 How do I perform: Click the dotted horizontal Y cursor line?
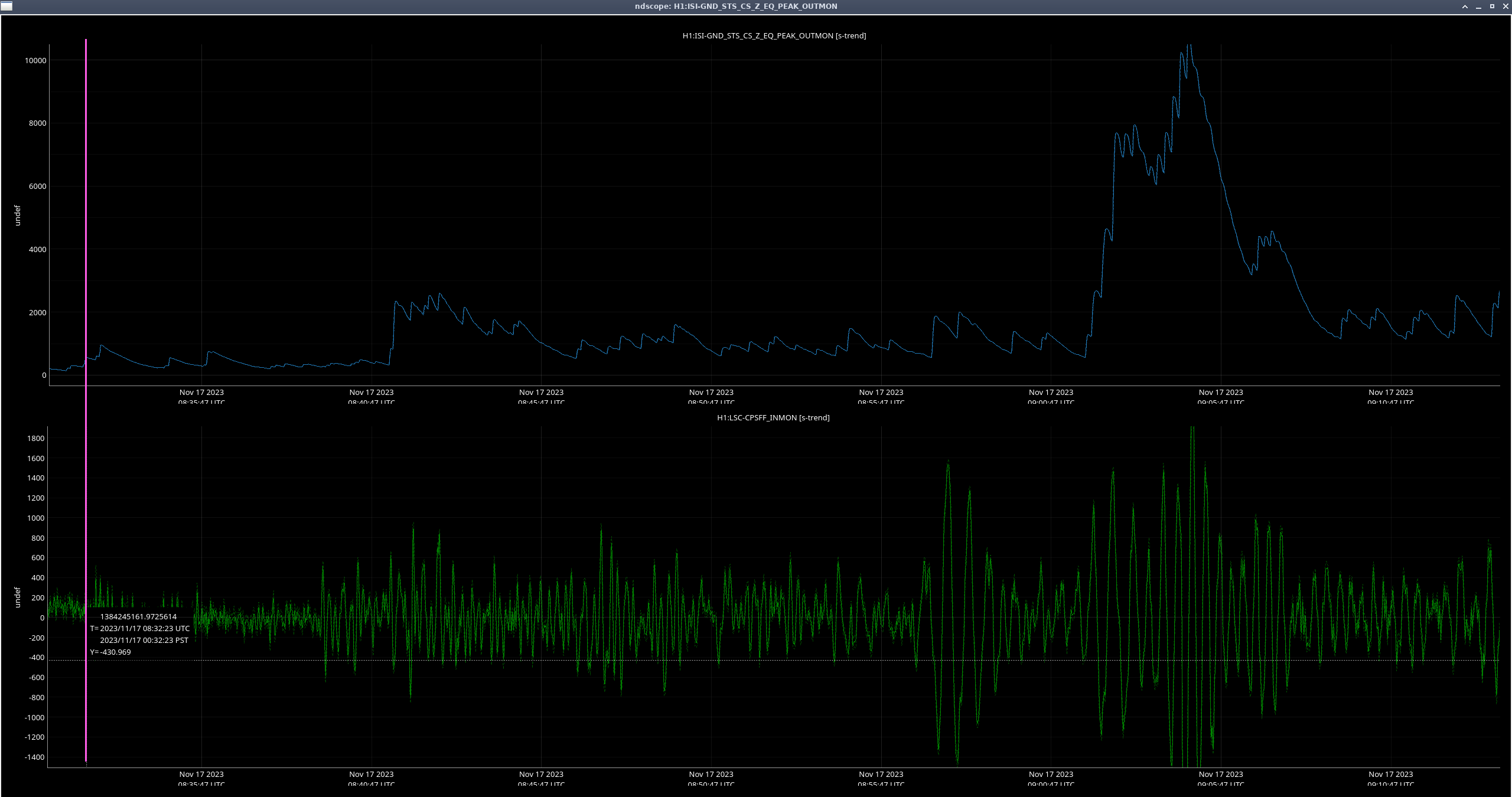tap(774, 660)
